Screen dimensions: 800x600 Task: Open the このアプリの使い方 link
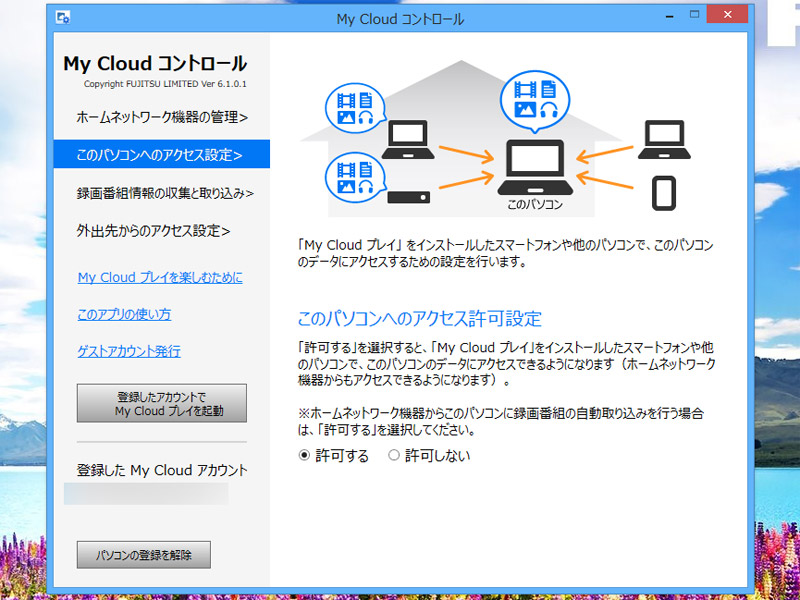(x=124, y=314)
